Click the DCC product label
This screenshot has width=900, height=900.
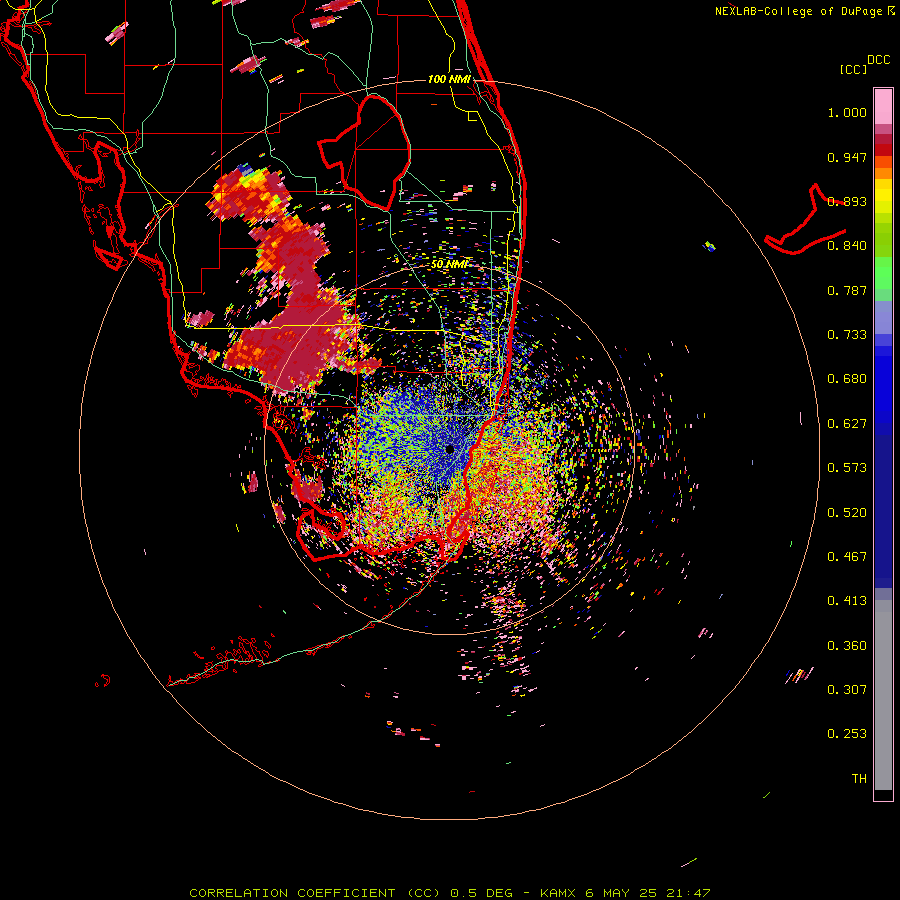click(879, 60)
